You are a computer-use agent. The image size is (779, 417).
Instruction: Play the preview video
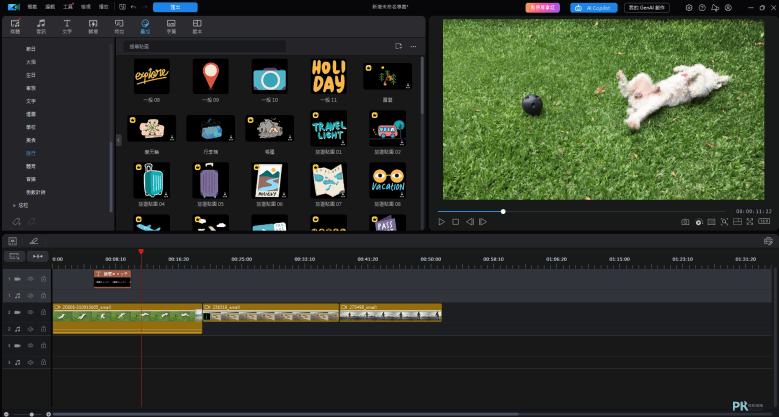[x=442, y=222]
